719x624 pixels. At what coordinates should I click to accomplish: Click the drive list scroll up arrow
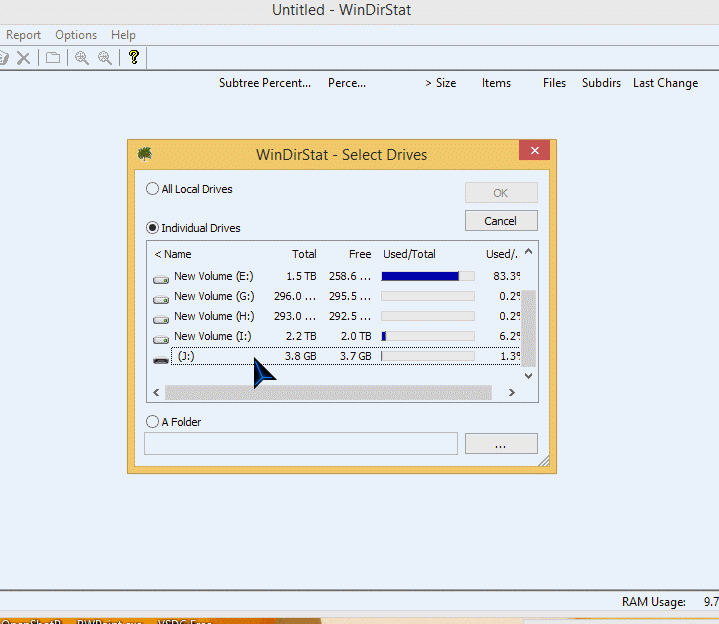point(528,251)
